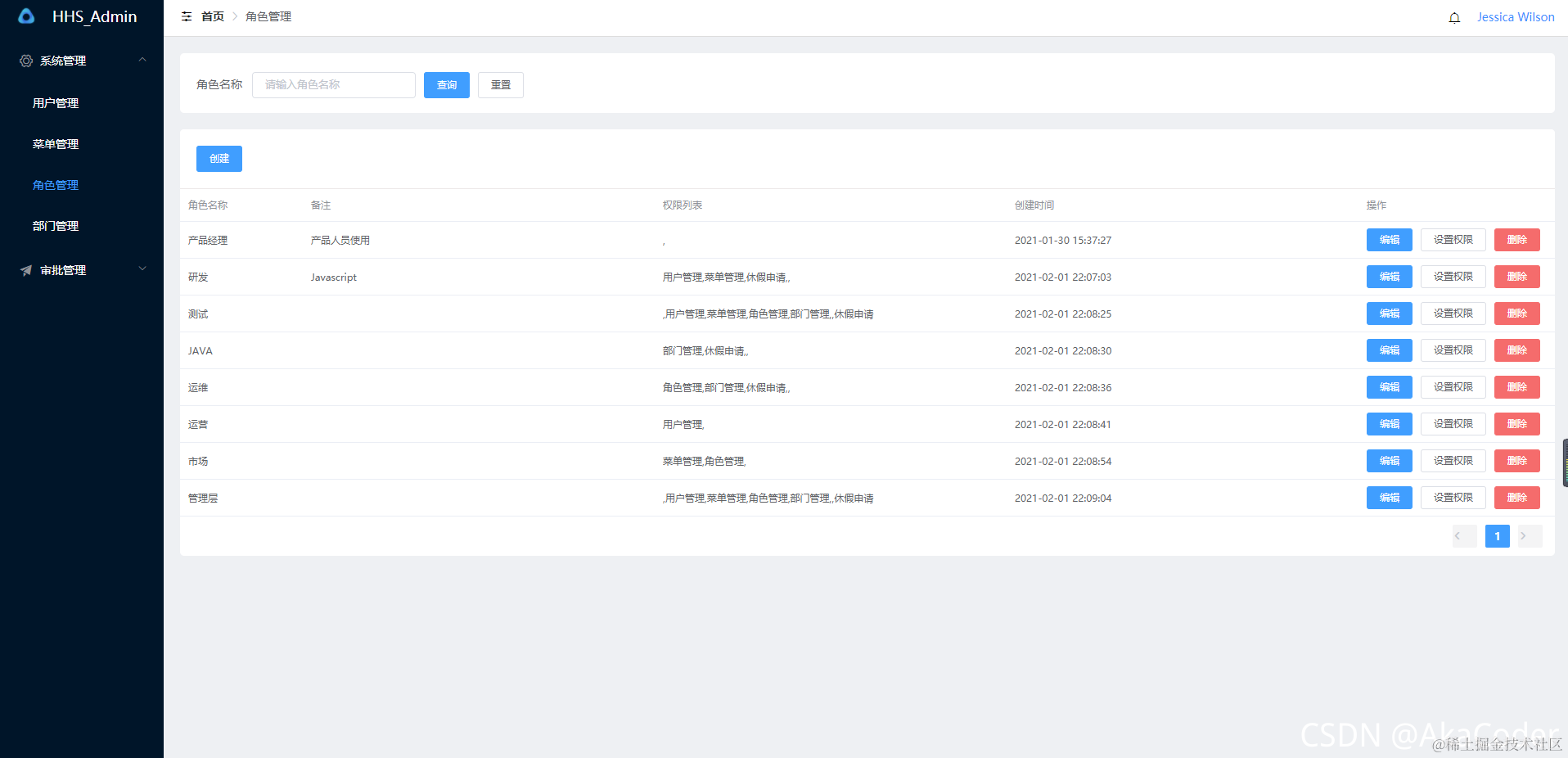This screenshot has height=758, width=1568.
Task: Open 菜单管理 in the sidebar
Action: [x=55, y=144]
